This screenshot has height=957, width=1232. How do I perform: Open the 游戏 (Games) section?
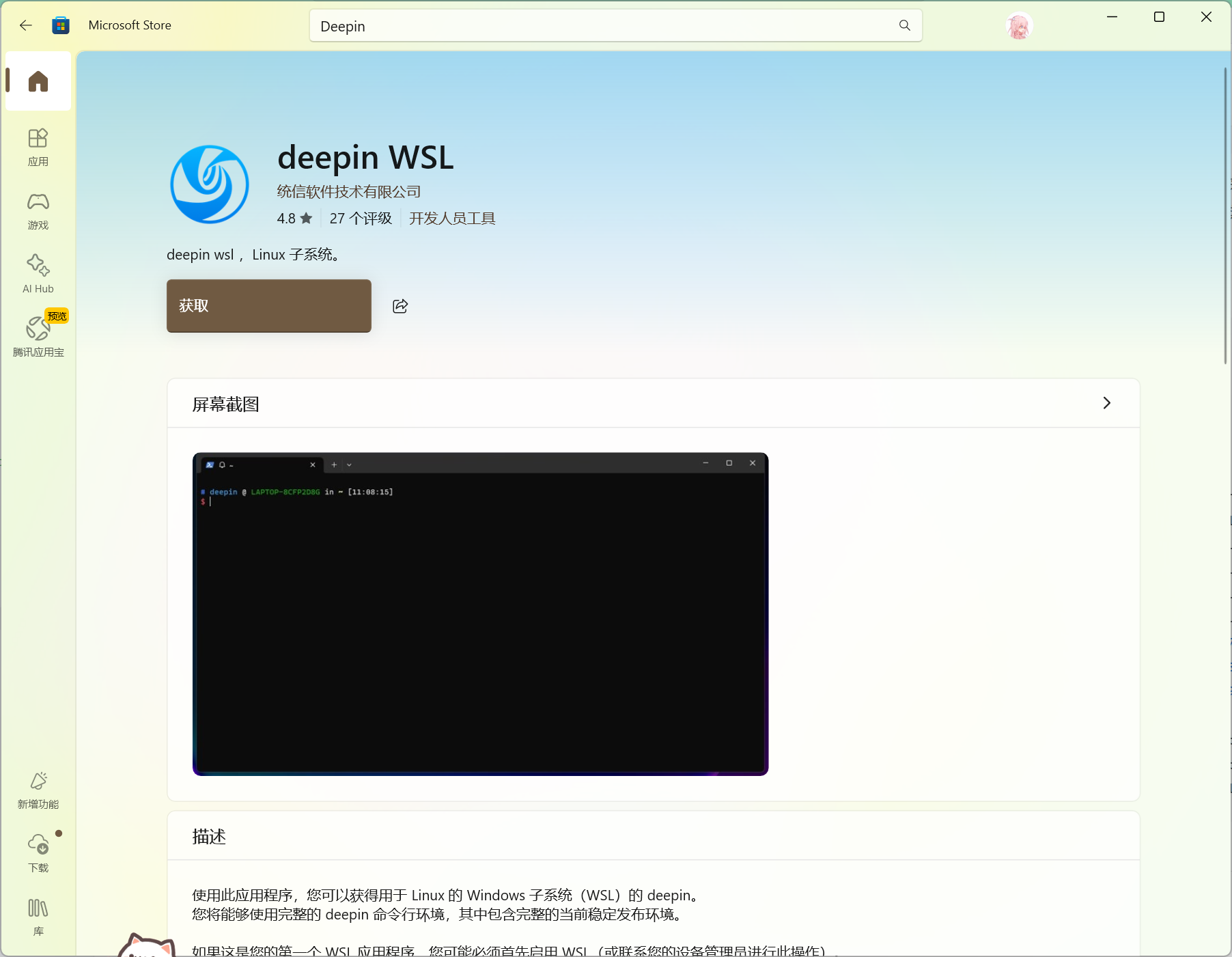(x=38, y=211)
